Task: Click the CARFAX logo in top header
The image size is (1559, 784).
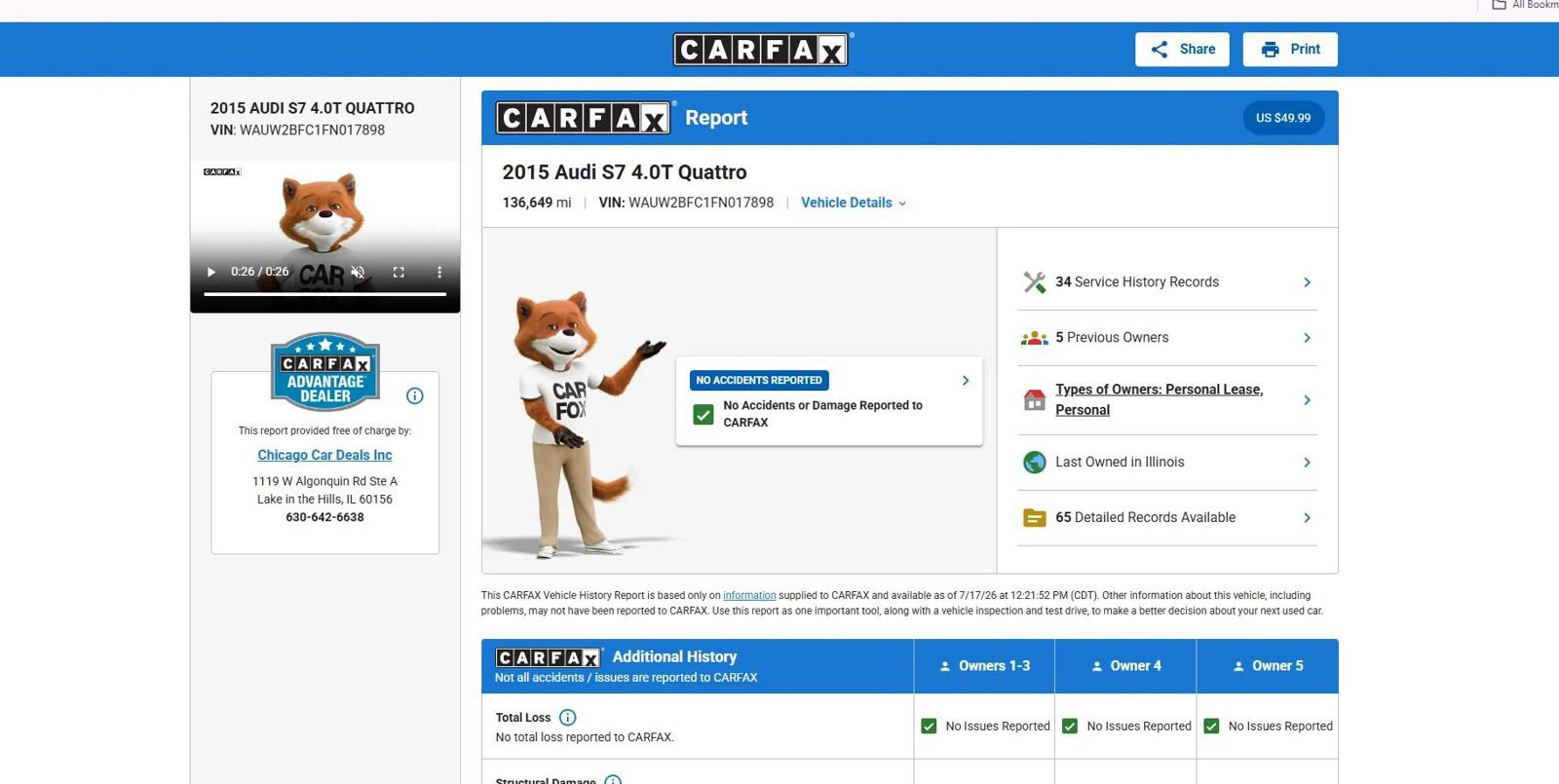Action: point(761,50)
